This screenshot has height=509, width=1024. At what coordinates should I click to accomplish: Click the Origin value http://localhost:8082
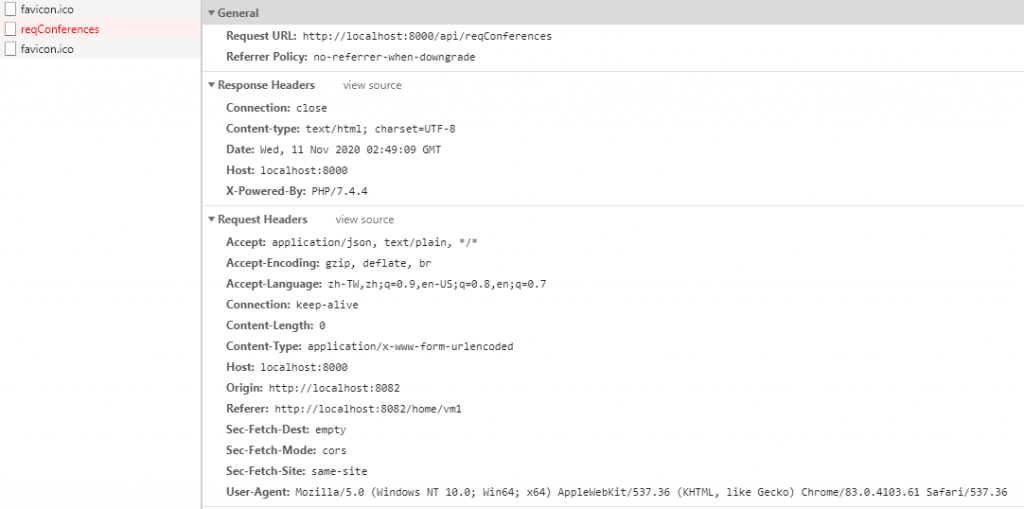click(334, 388)
